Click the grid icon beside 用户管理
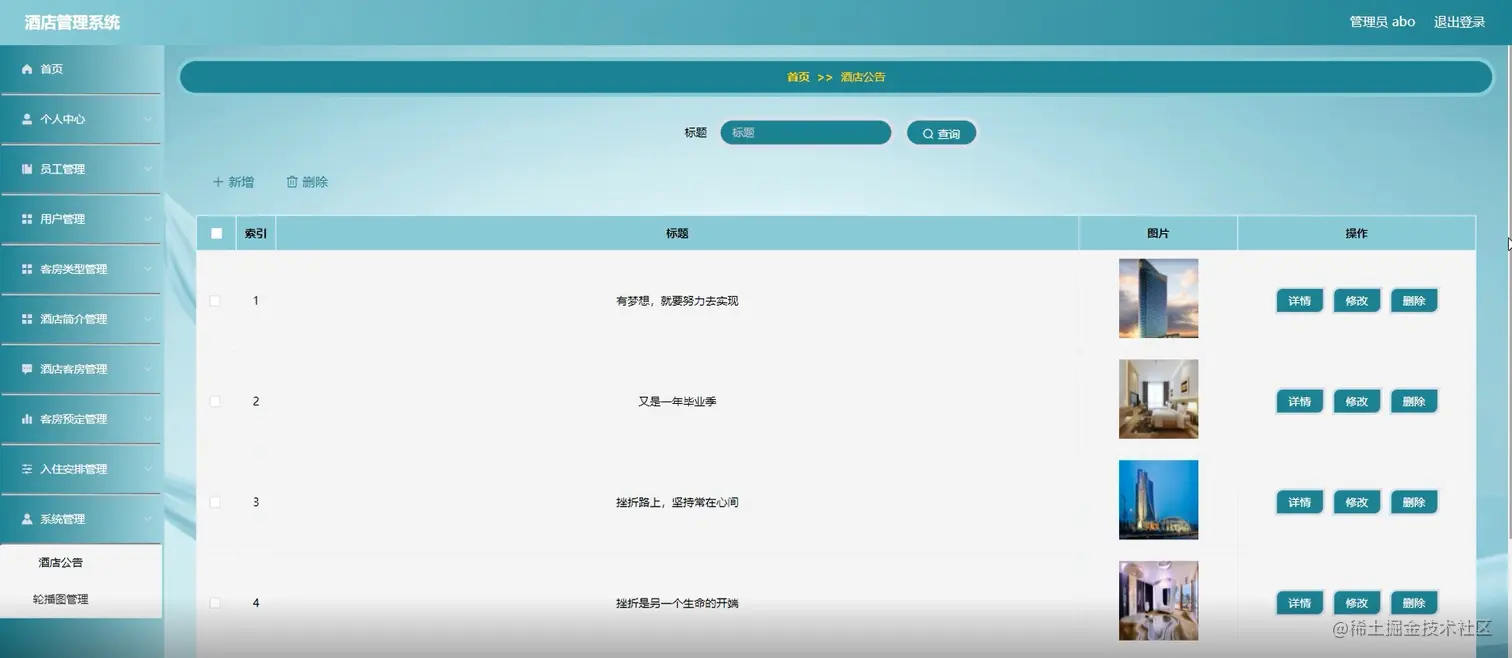The height and width of the screenshot is (658, 1512). click(27, 219)
